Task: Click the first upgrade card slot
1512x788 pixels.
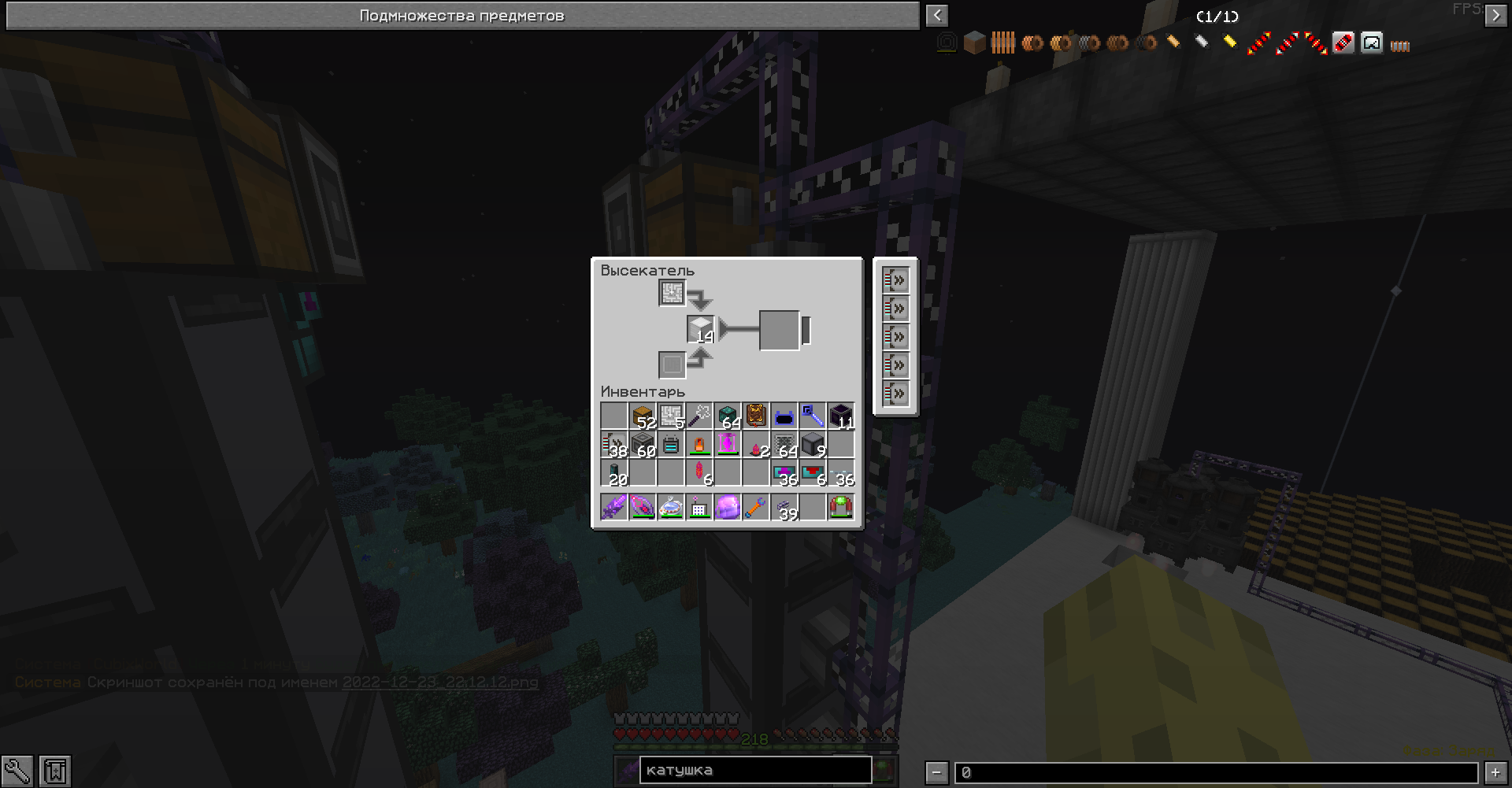Action: coord(895,280)
